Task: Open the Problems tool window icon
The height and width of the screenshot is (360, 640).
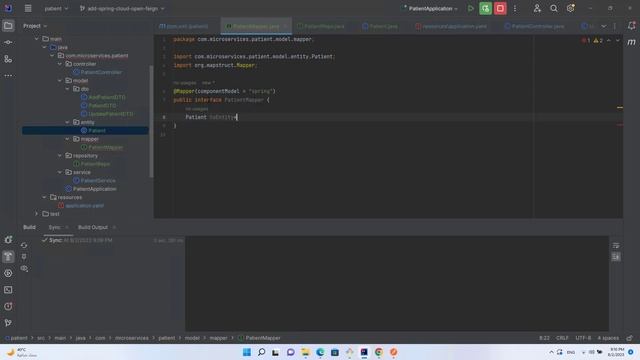Action: tap(8, 306)
